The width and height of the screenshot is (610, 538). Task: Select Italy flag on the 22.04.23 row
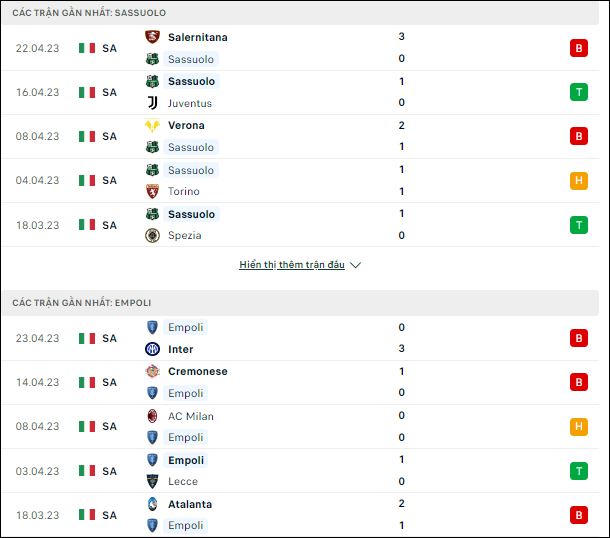[87, 48]
